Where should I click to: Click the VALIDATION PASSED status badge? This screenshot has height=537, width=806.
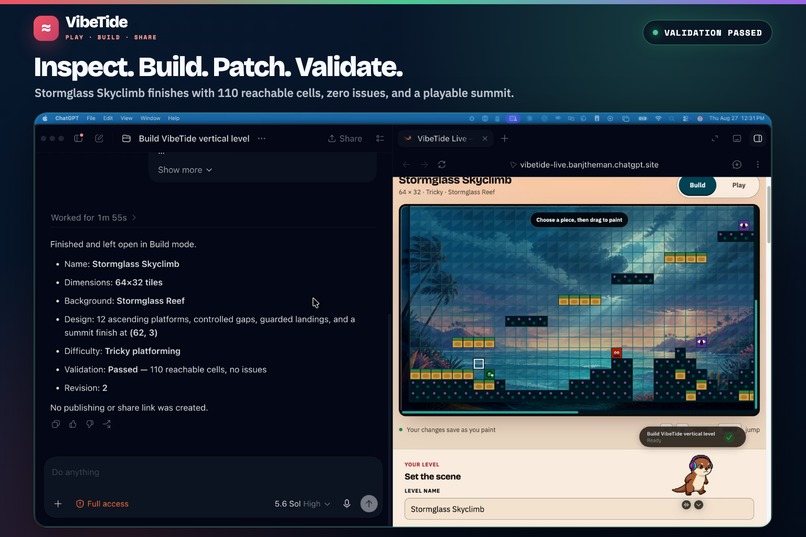(707, 32)
